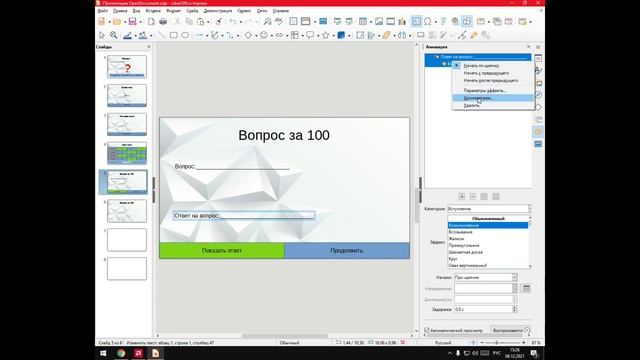This screenshot has width=640, height=360.
Task: Open Chrome from the taskbar
Action: click(121, 353)
